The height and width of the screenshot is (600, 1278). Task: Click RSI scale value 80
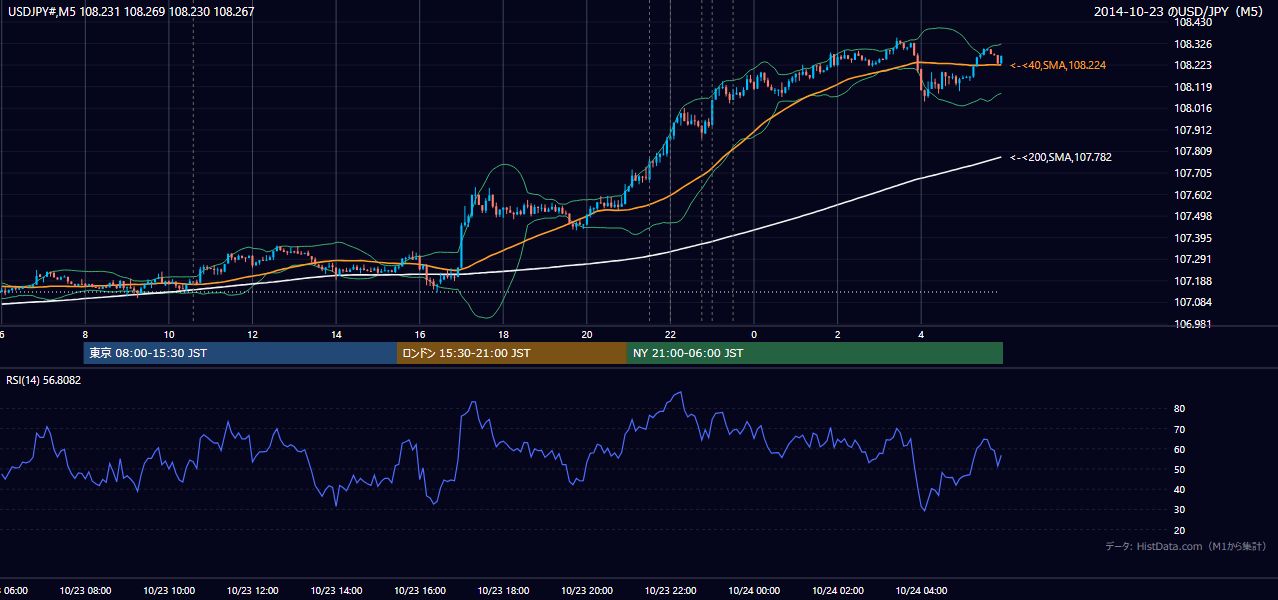[x=1180, y=409]
